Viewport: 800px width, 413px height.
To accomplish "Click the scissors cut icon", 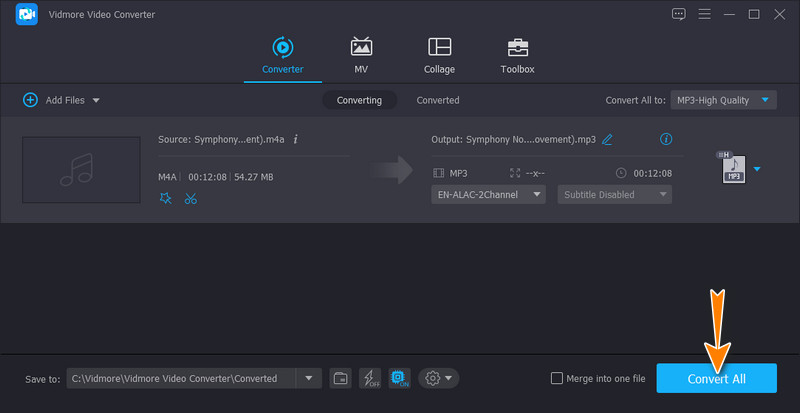I will [191, 198].
